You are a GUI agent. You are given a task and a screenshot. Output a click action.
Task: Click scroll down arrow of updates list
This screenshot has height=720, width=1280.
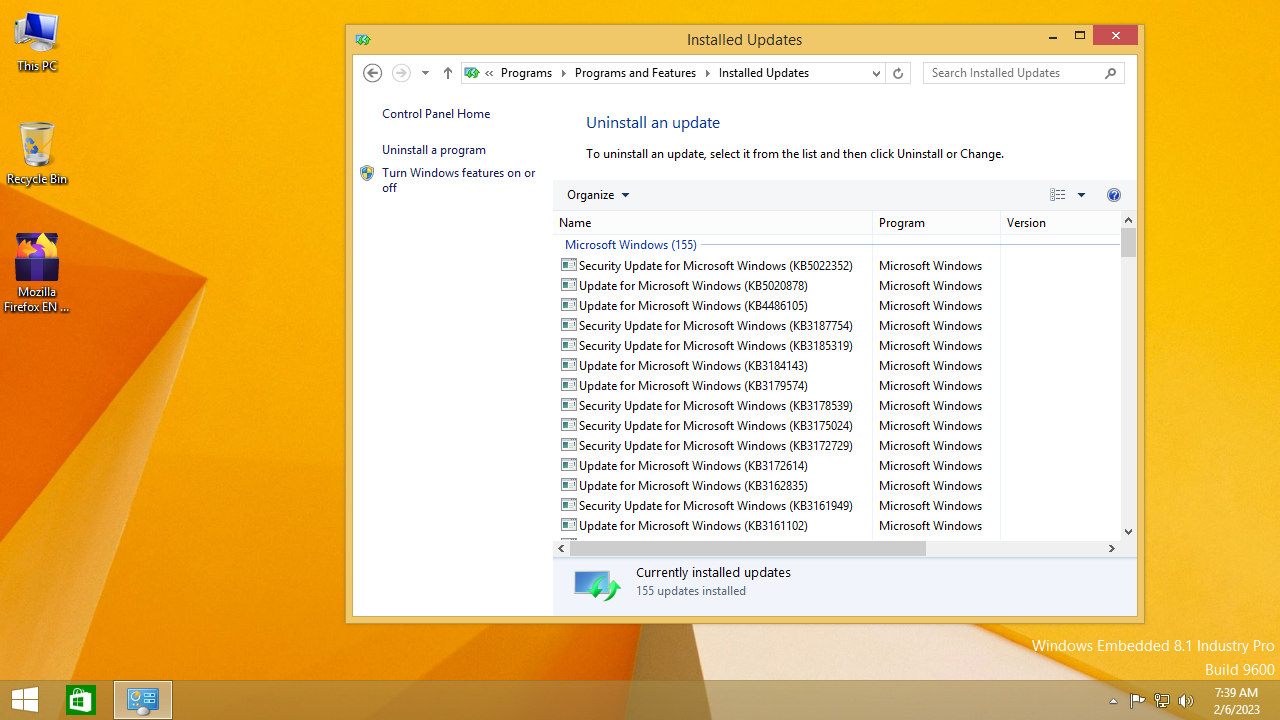[x=1129, y=532]
